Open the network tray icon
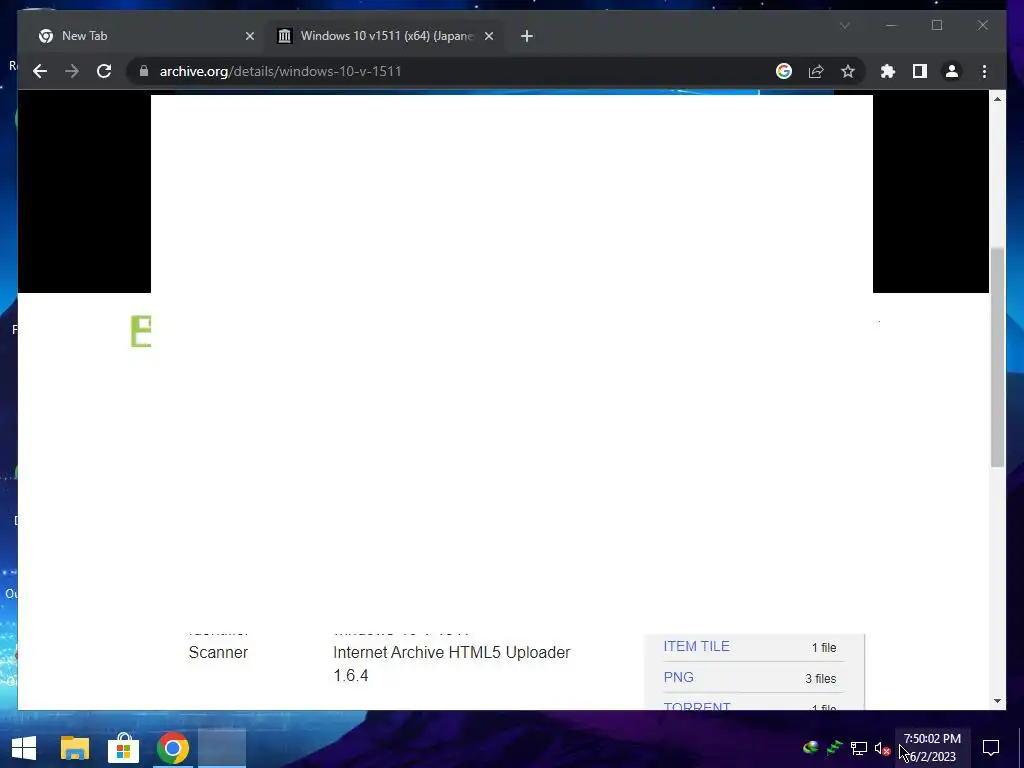Screen dimensions: 1024x768 tap(858, 748)
